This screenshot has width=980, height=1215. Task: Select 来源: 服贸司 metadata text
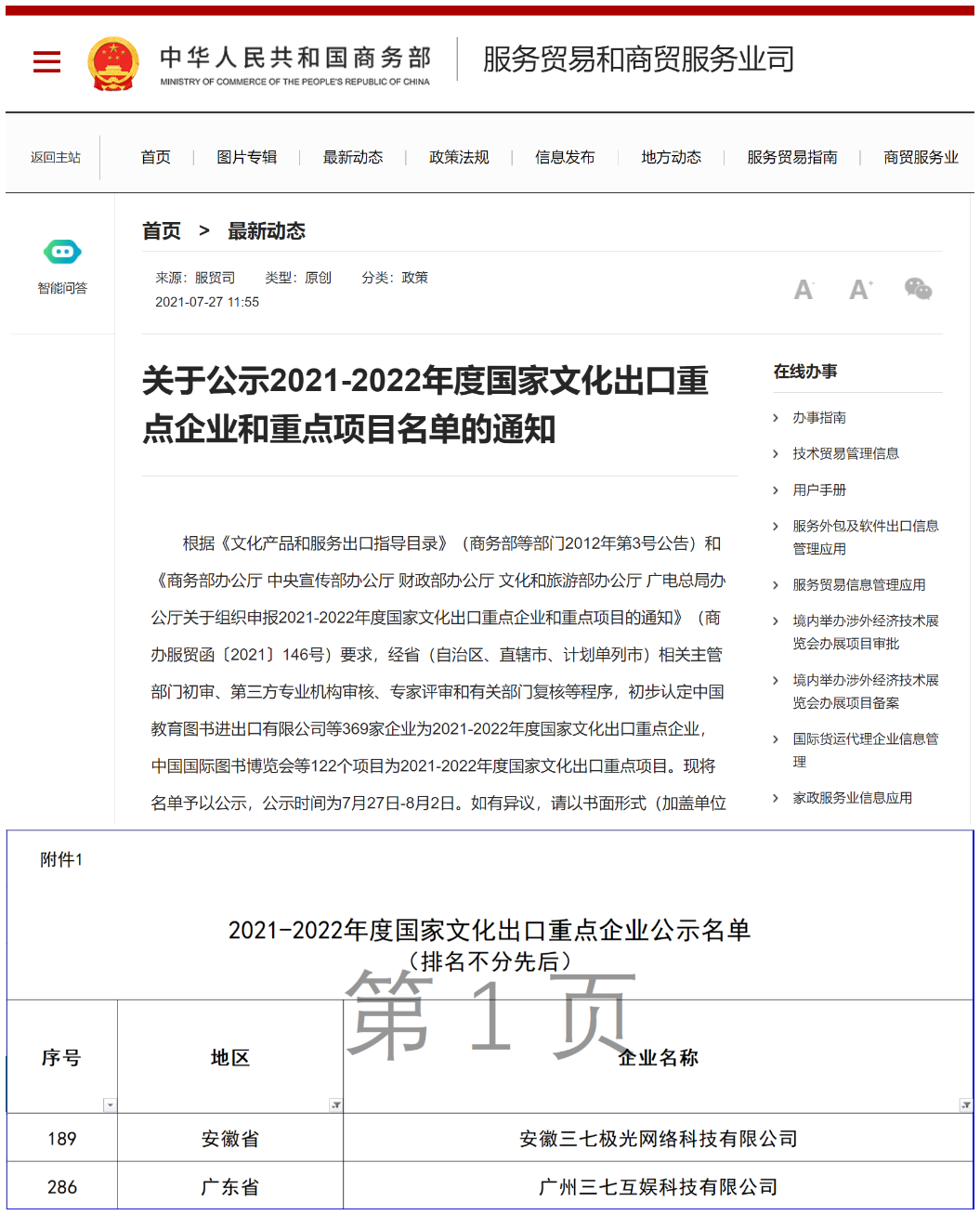195,278
